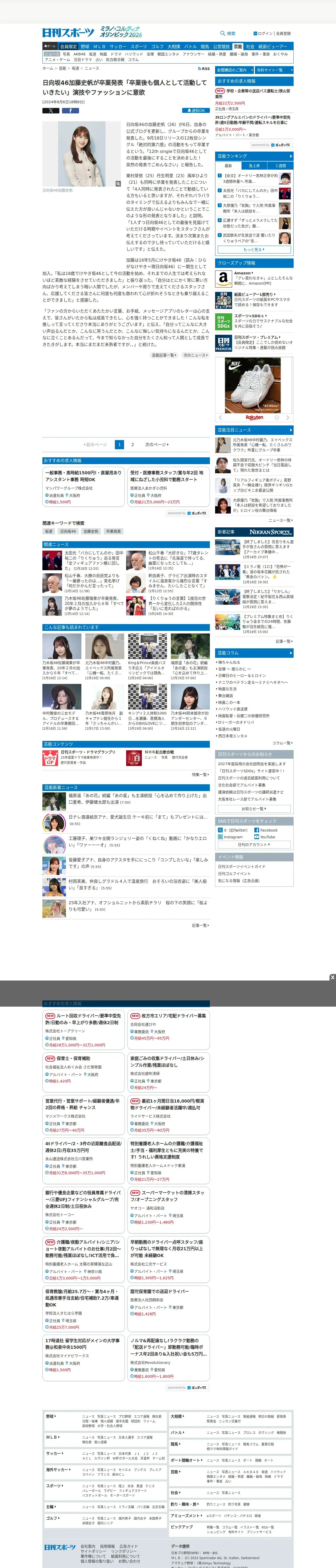
Task: Click the Rakuten ad info icon
Action: pos(276,418)
